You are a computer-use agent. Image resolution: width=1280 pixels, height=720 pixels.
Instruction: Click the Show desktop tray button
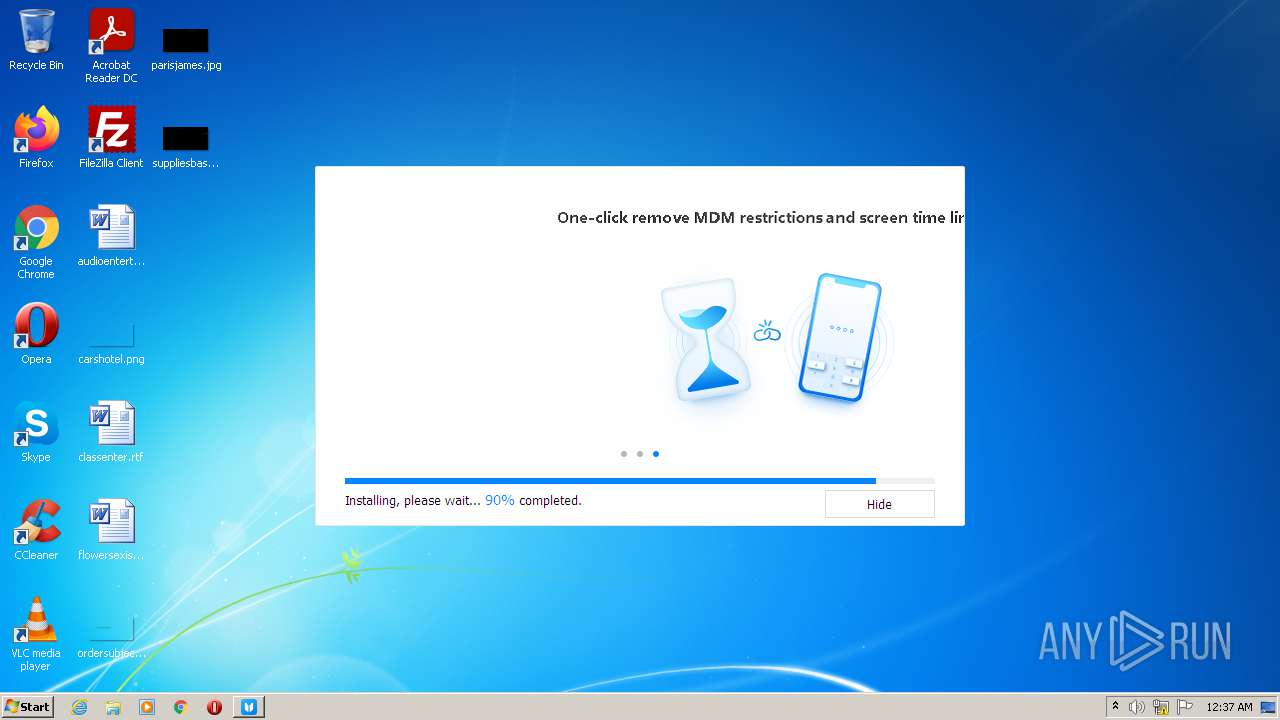coord(1269,707)
